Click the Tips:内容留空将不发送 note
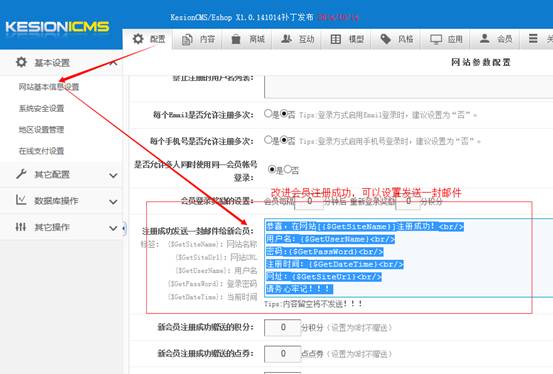Viewport: 553px width, 374px height. click(x=313, y=304)
